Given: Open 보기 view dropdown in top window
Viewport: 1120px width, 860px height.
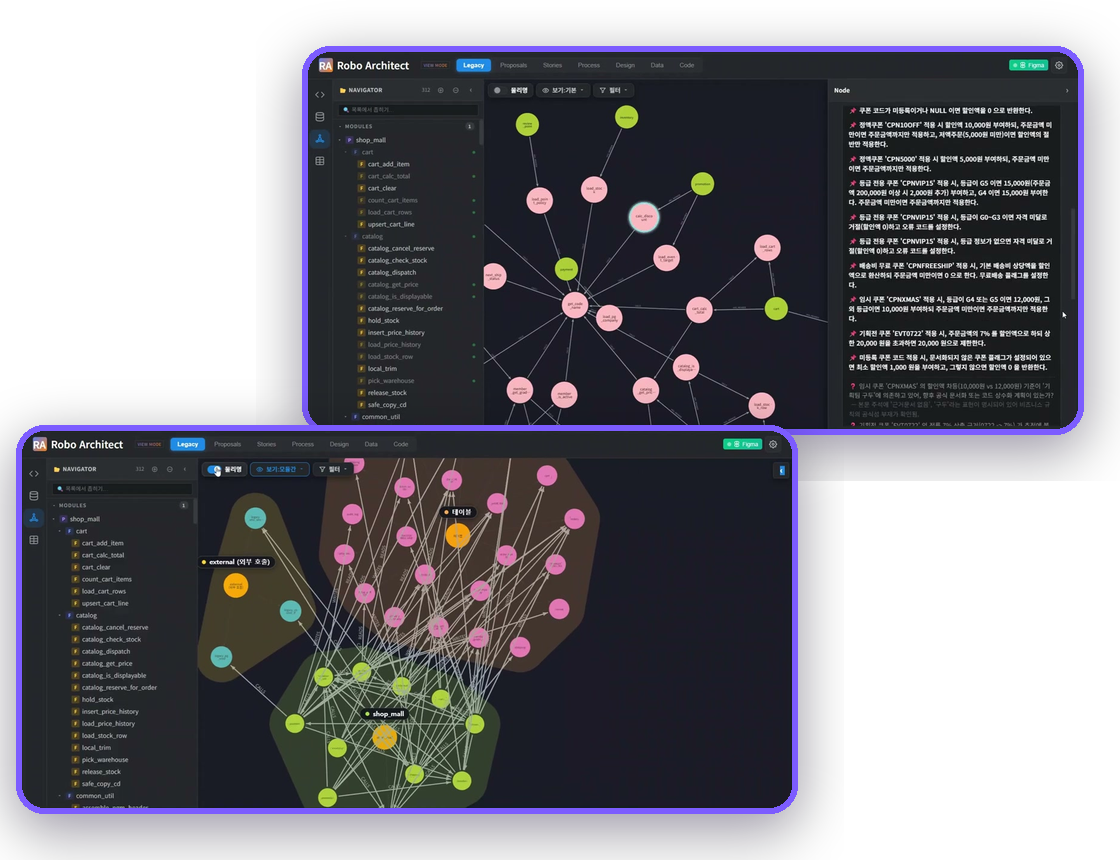Looking at the screenshot, I should [x=564, y=90].
